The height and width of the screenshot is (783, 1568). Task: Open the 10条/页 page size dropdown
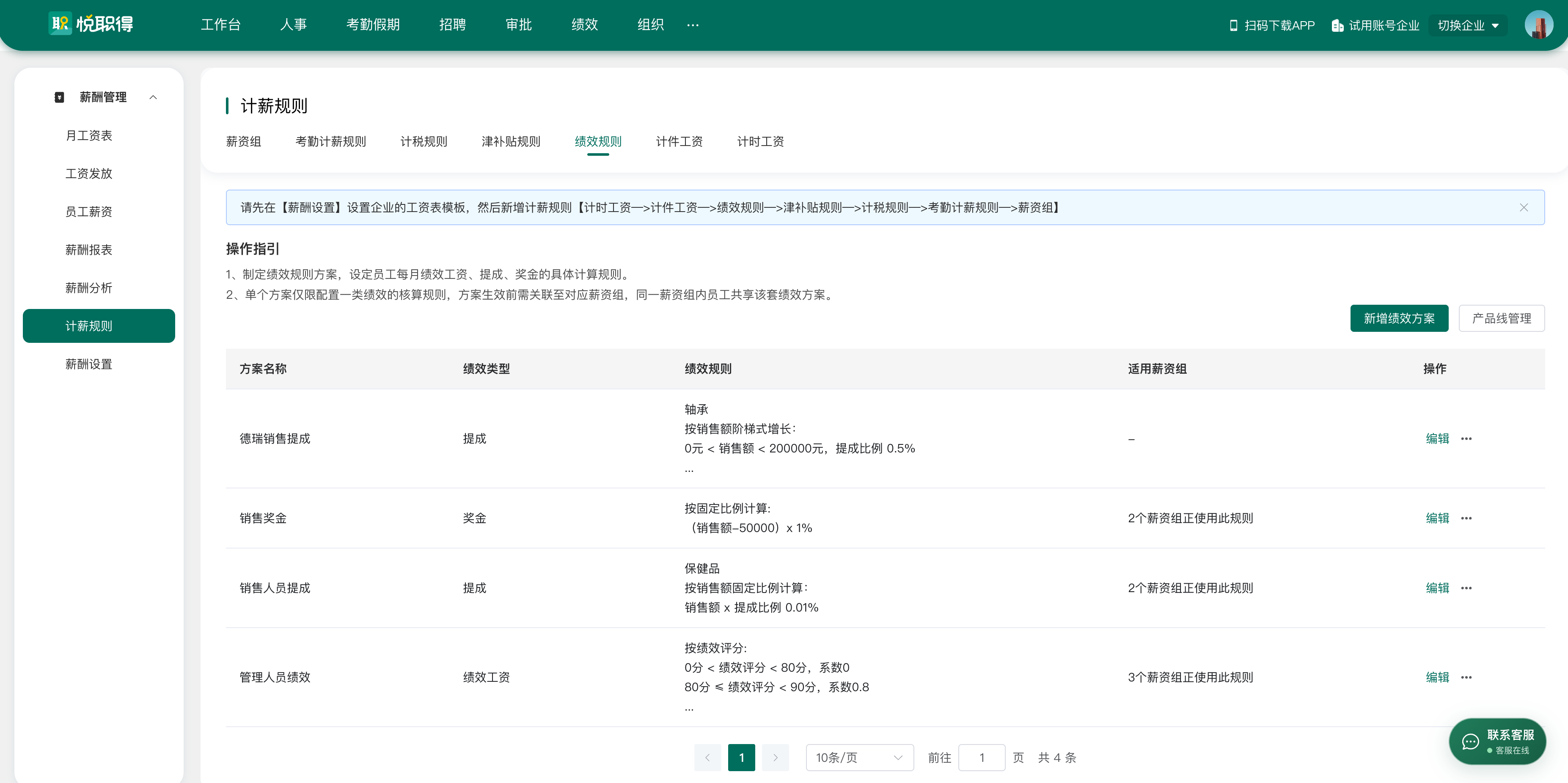click(x=859, y=758)
